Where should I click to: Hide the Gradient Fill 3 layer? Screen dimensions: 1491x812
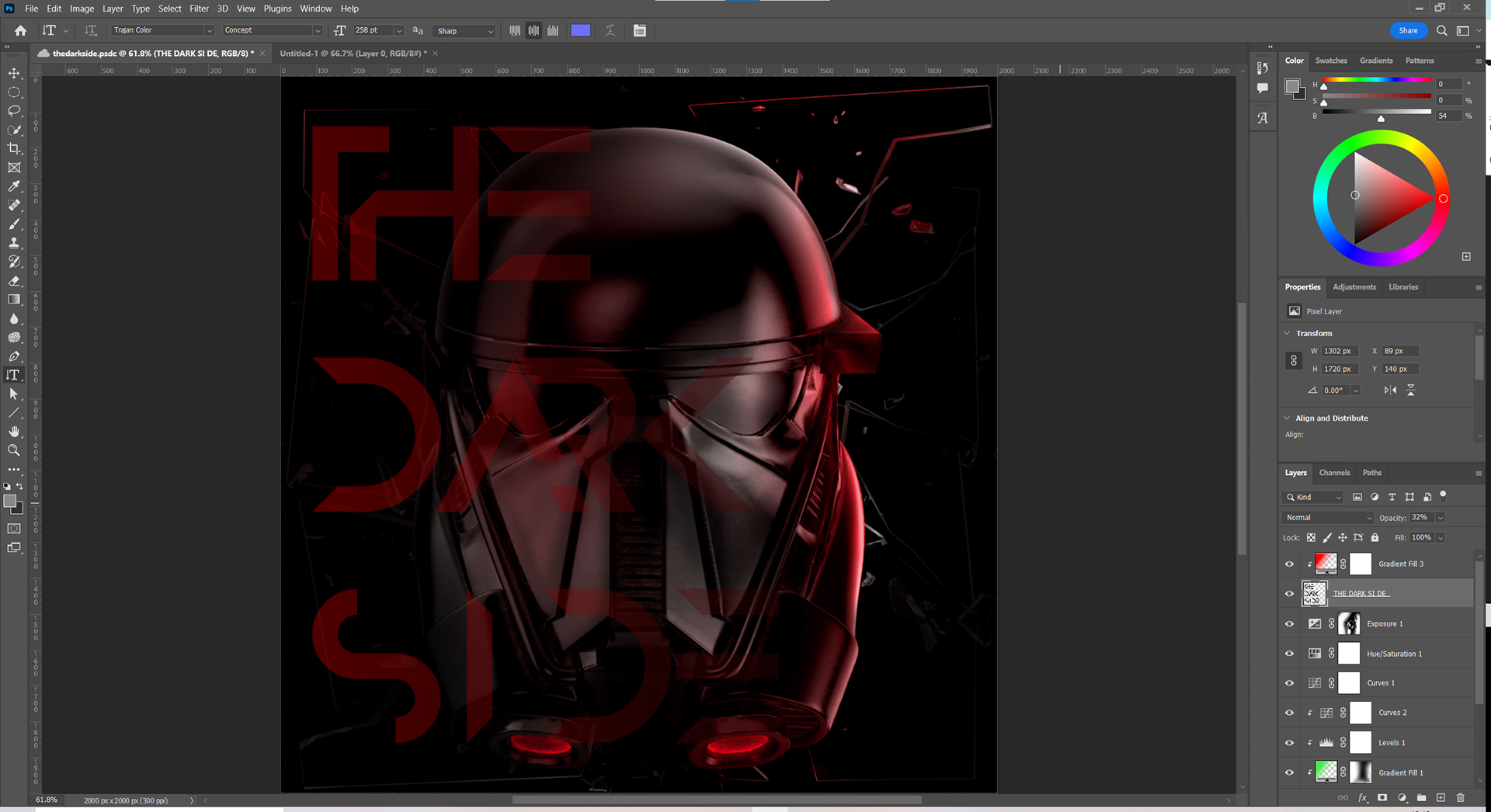(1290, 564)
